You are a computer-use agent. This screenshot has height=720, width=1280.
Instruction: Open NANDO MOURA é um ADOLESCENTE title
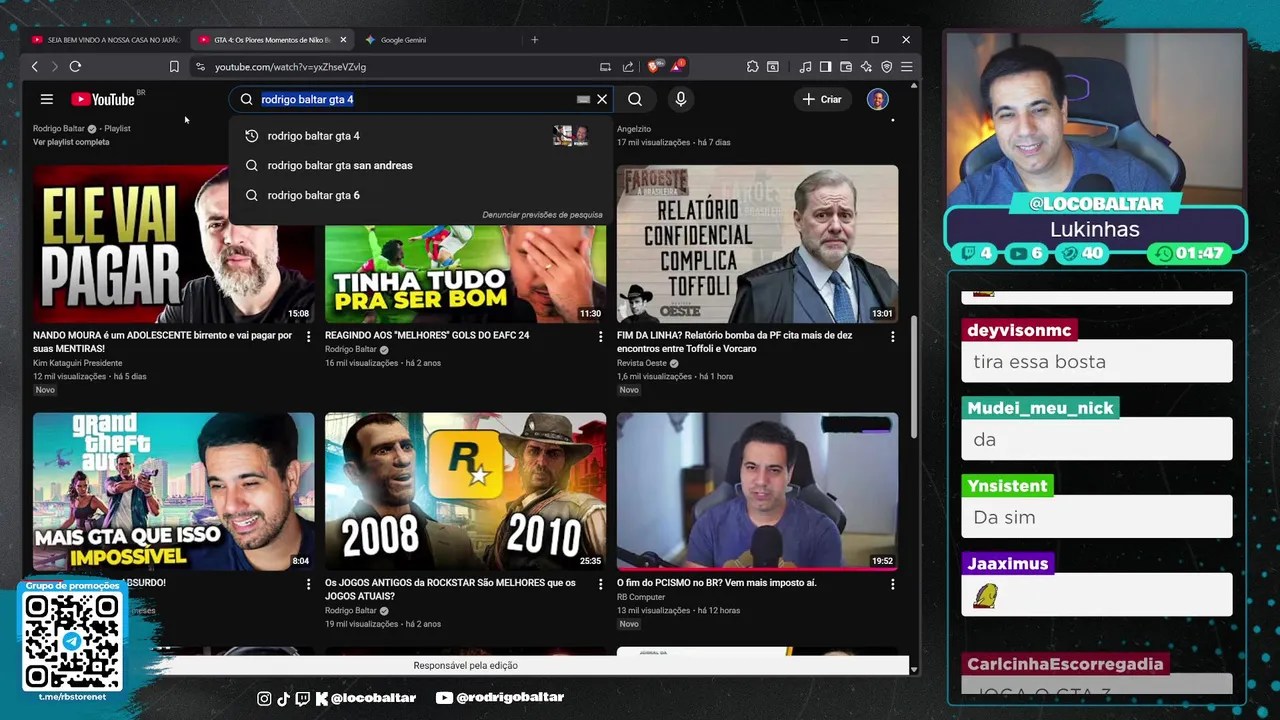point(162,342)
